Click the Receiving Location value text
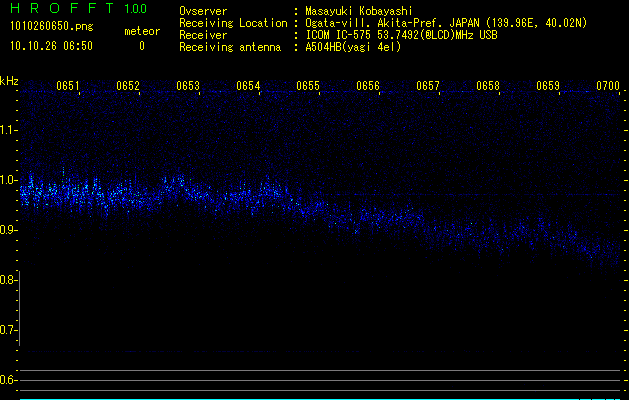 [x=445, y=23]
